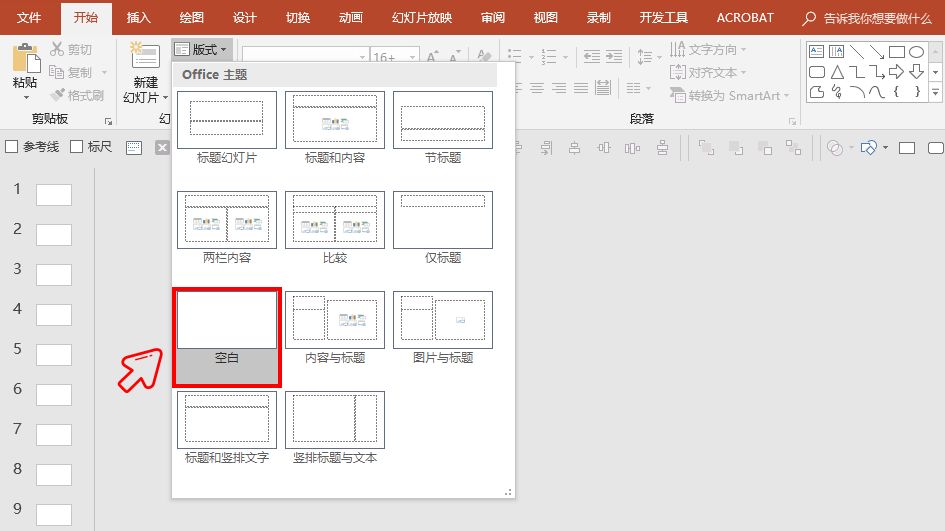Click the gray X icon beside ruler
The height and width of the screenshot is (531, 945).
162,147
